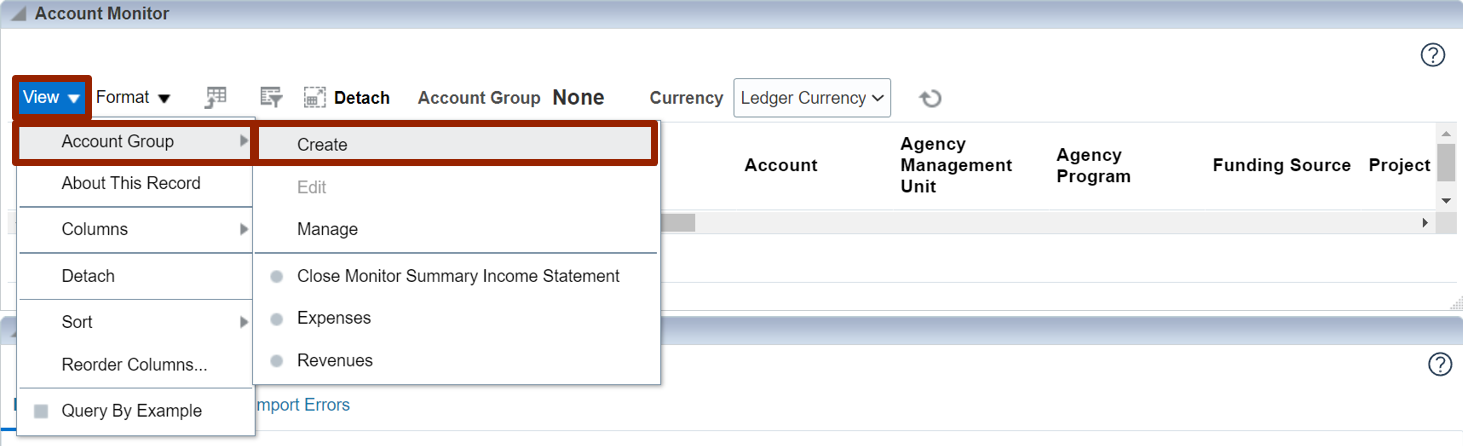Open help icon in lower panel
Screen dimensions: 1463x446
click(x=1439, y=364)
